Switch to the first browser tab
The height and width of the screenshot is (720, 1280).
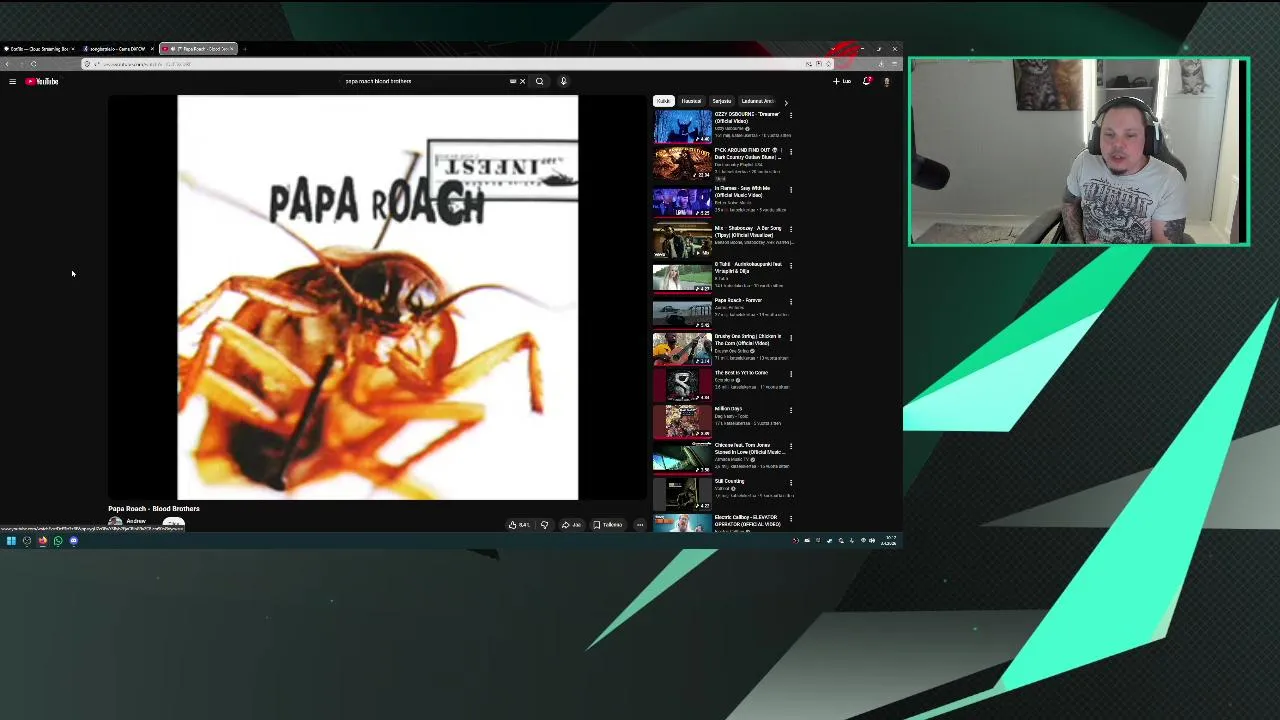[40, 48]
